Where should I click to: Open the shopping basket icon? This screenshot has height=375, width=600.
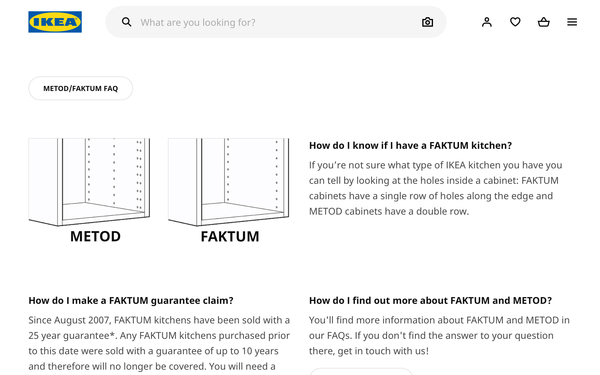544,22
